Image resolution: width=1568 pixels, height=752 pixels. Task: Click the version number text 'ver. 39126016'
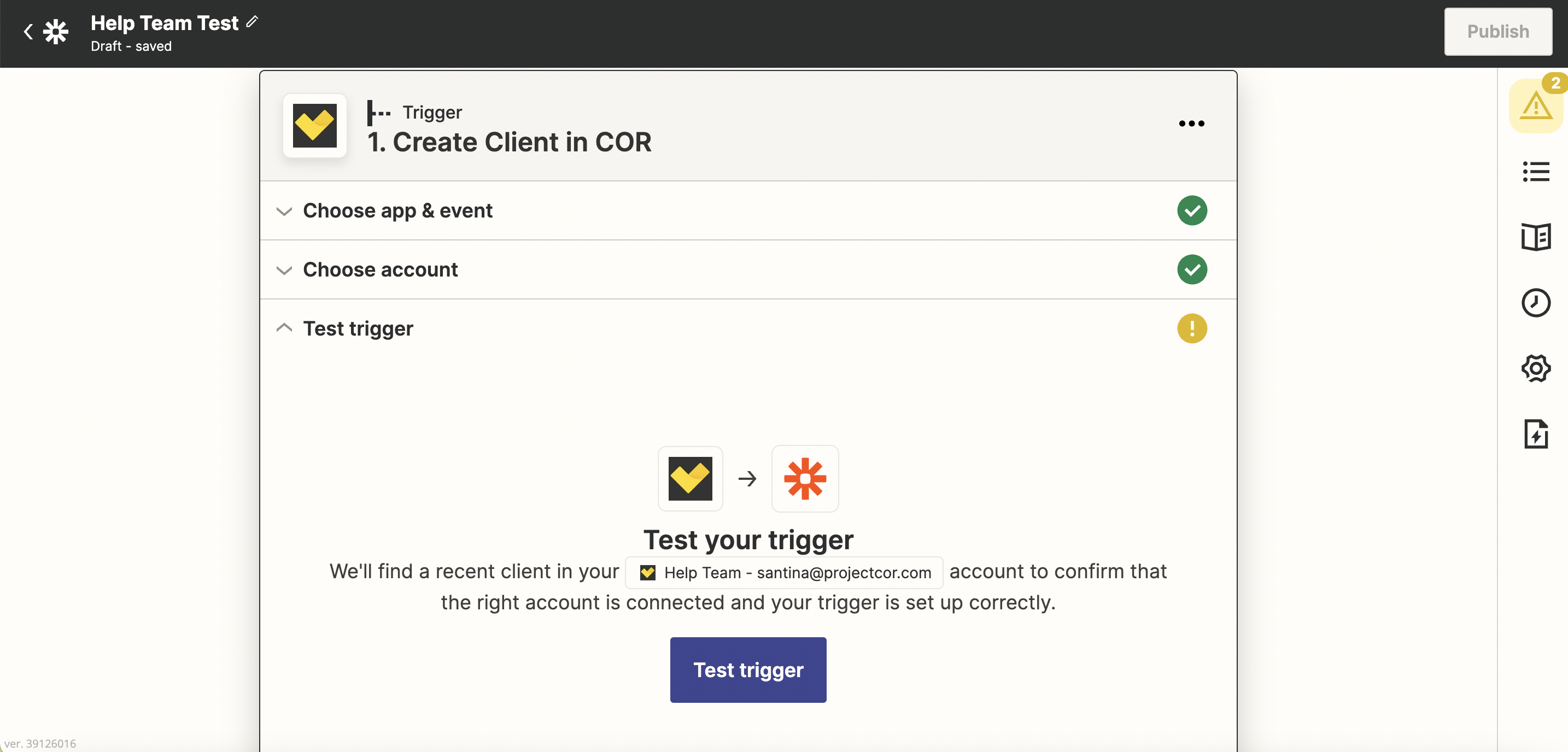(40, 743)
